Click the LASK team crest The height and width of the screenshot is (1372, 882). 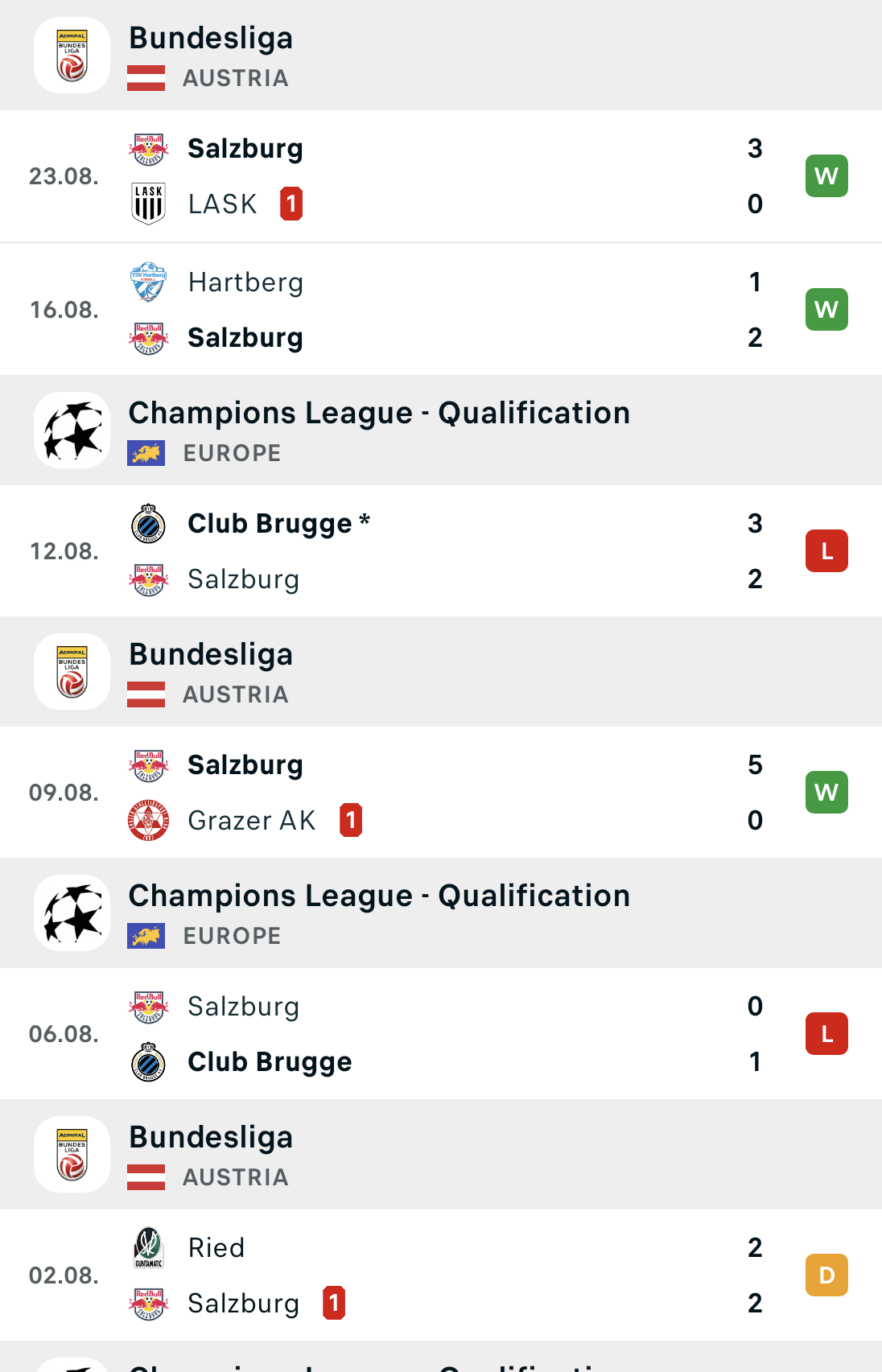pos(148,204)
